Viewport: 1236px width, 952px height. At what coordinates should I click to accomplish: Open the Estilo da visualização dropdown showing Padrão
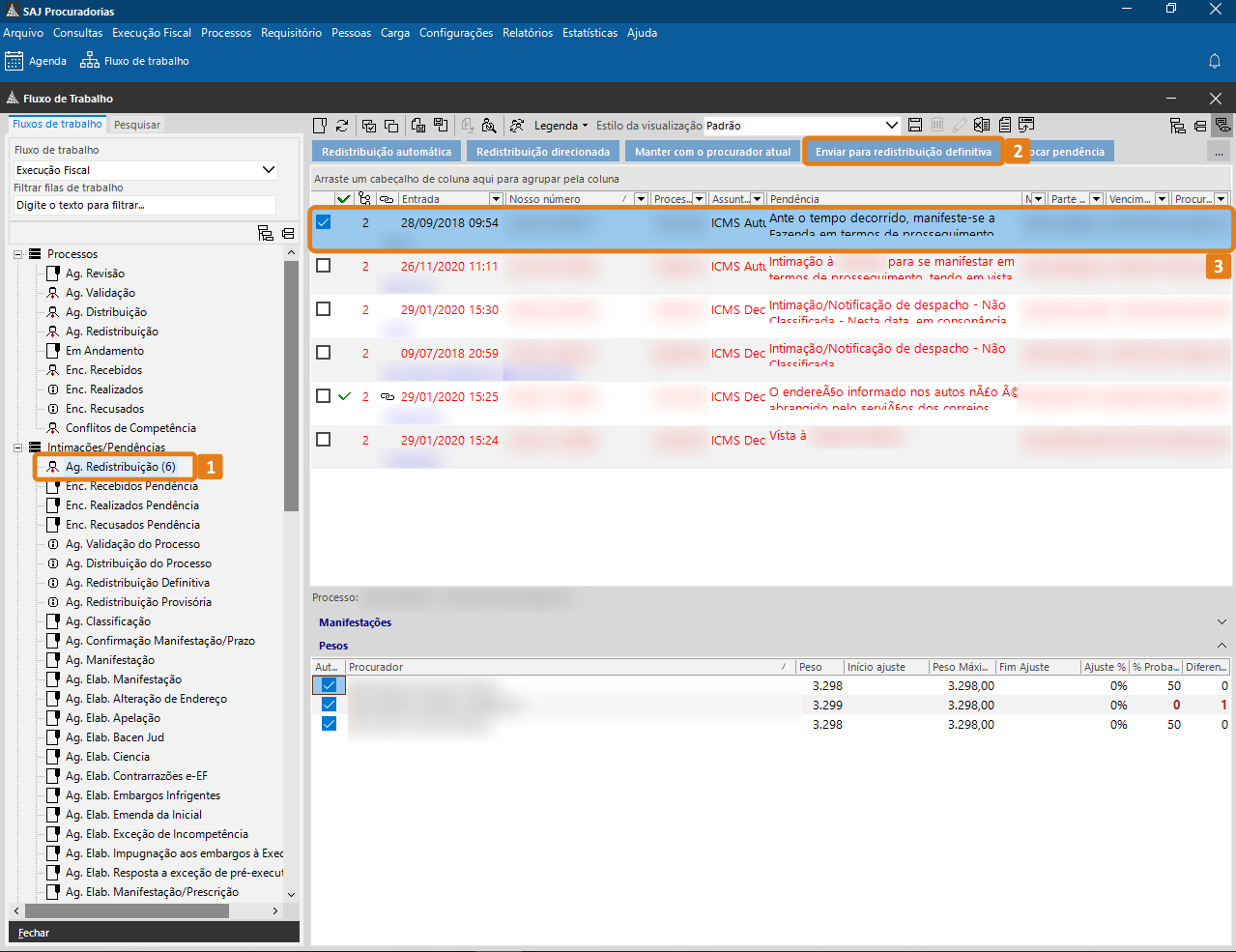click(x=802, y=126)
